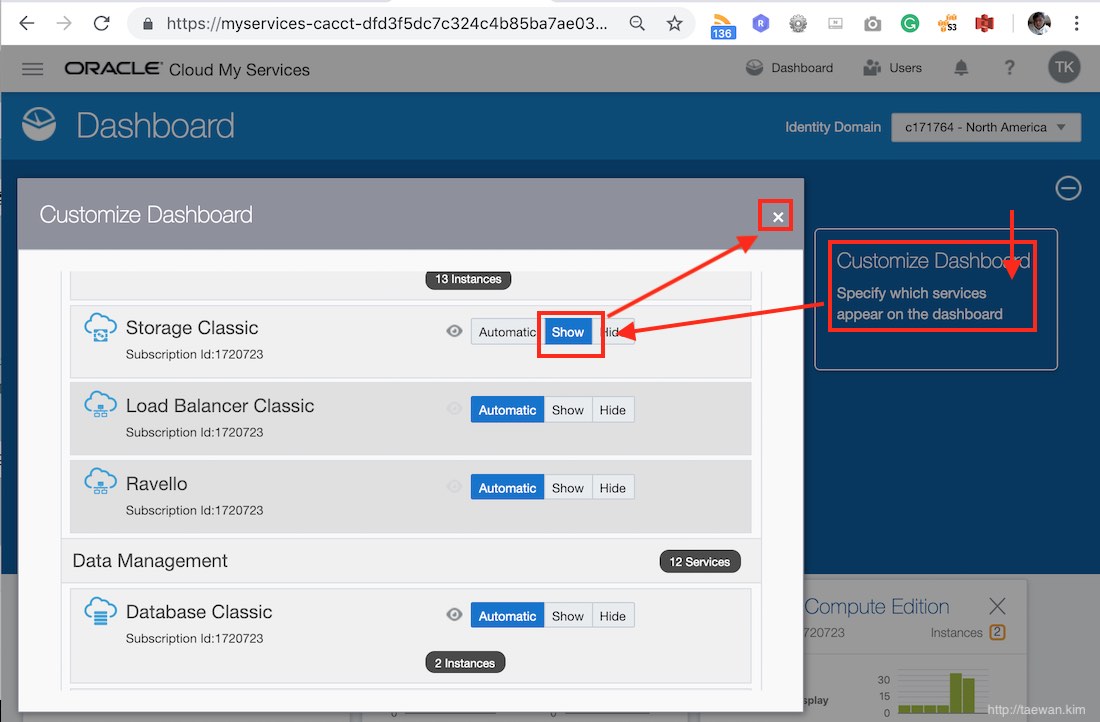This screenshot has height=722, width=1100.
Task: Open the RSS extension showing 136
Action: coord(722,26)
